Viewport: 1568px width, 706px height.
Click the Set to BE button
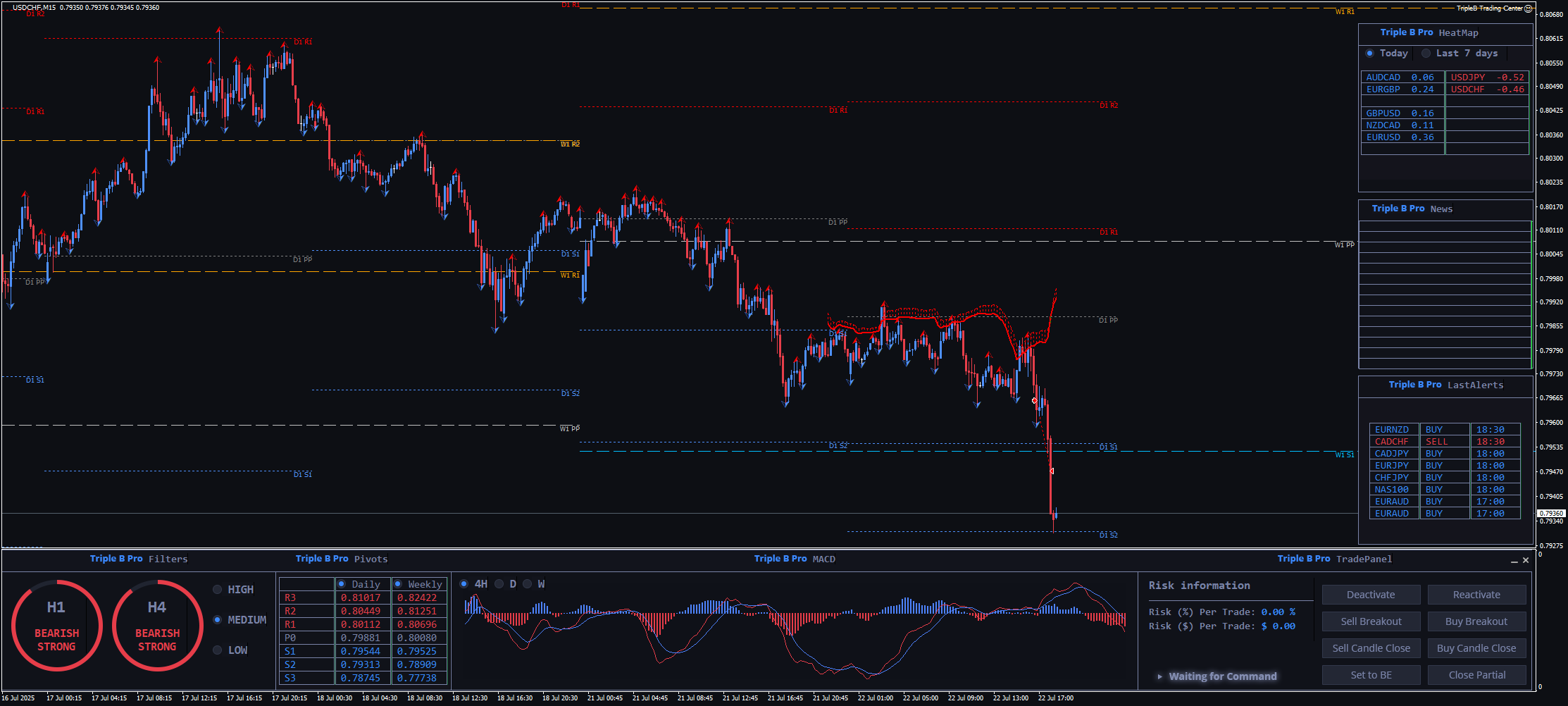click(x=1371, y=675)
